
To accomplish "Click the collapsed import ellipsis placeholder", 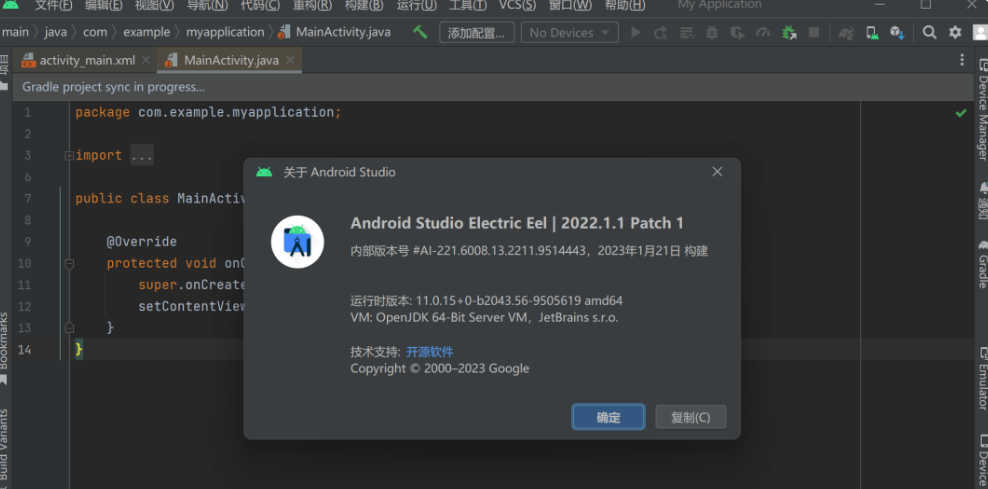I will [x=142, y=156].
